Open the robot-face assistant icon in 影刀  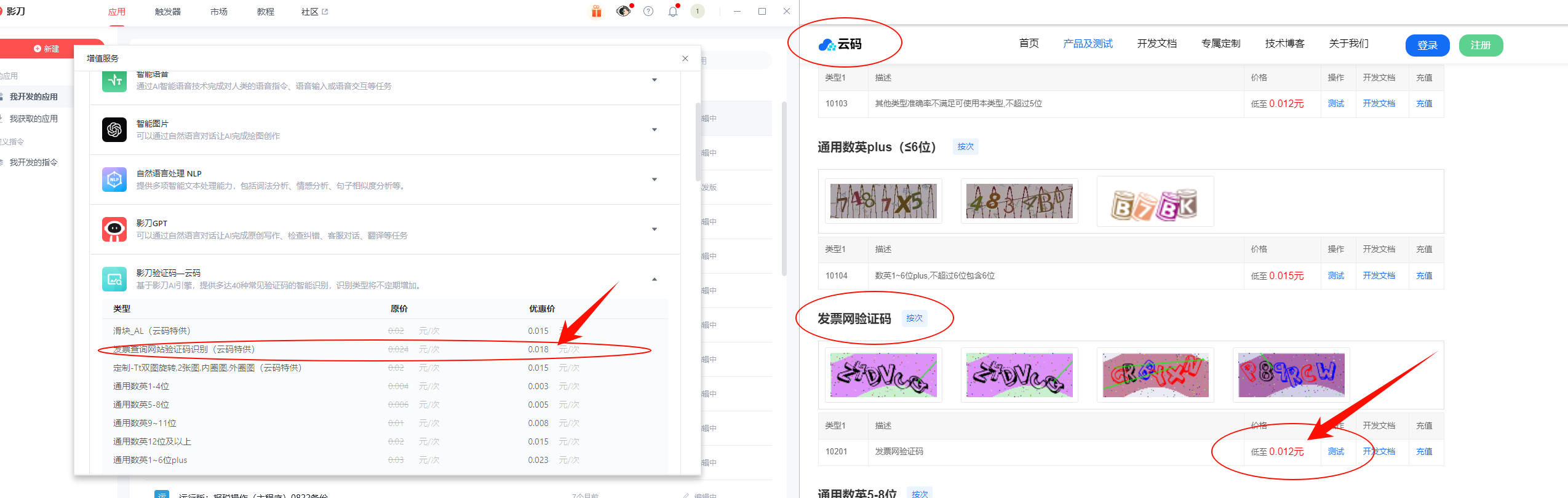(x=623, y=11)
